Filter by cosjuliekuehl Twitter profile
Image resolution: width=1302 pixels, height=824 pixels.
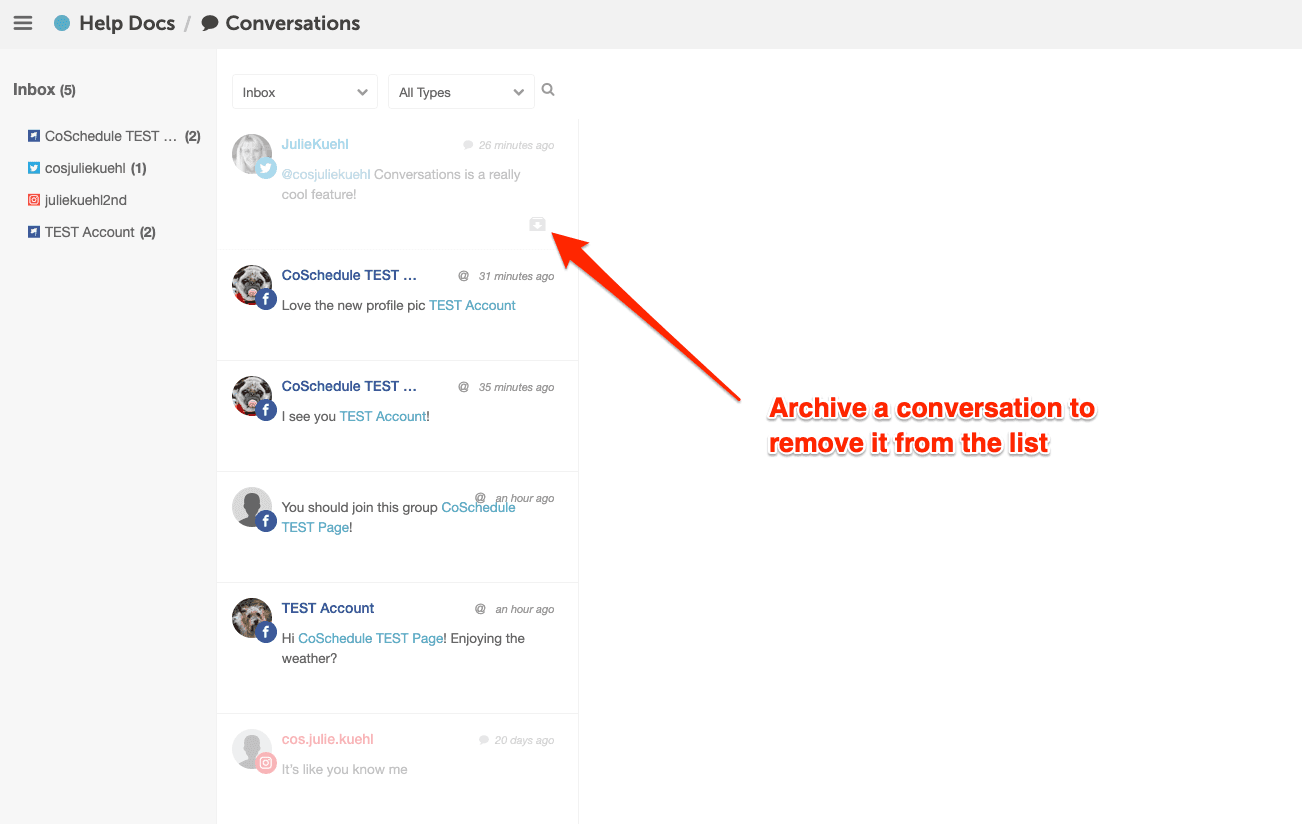[x=87, y=168]
